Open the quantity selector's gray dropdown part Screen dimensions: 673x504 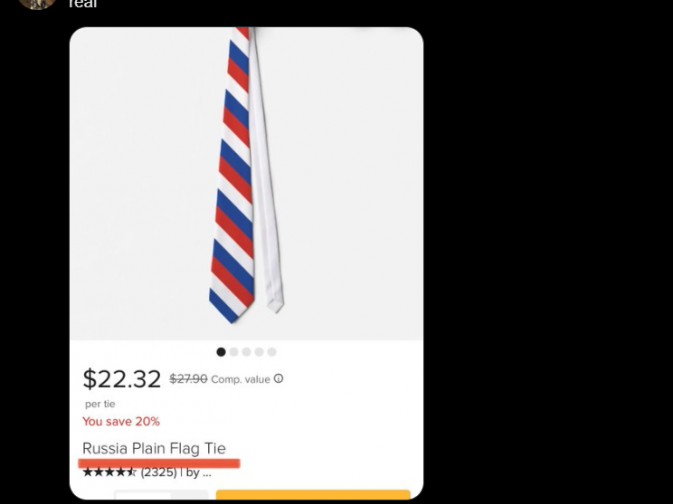tap(190, 495)
